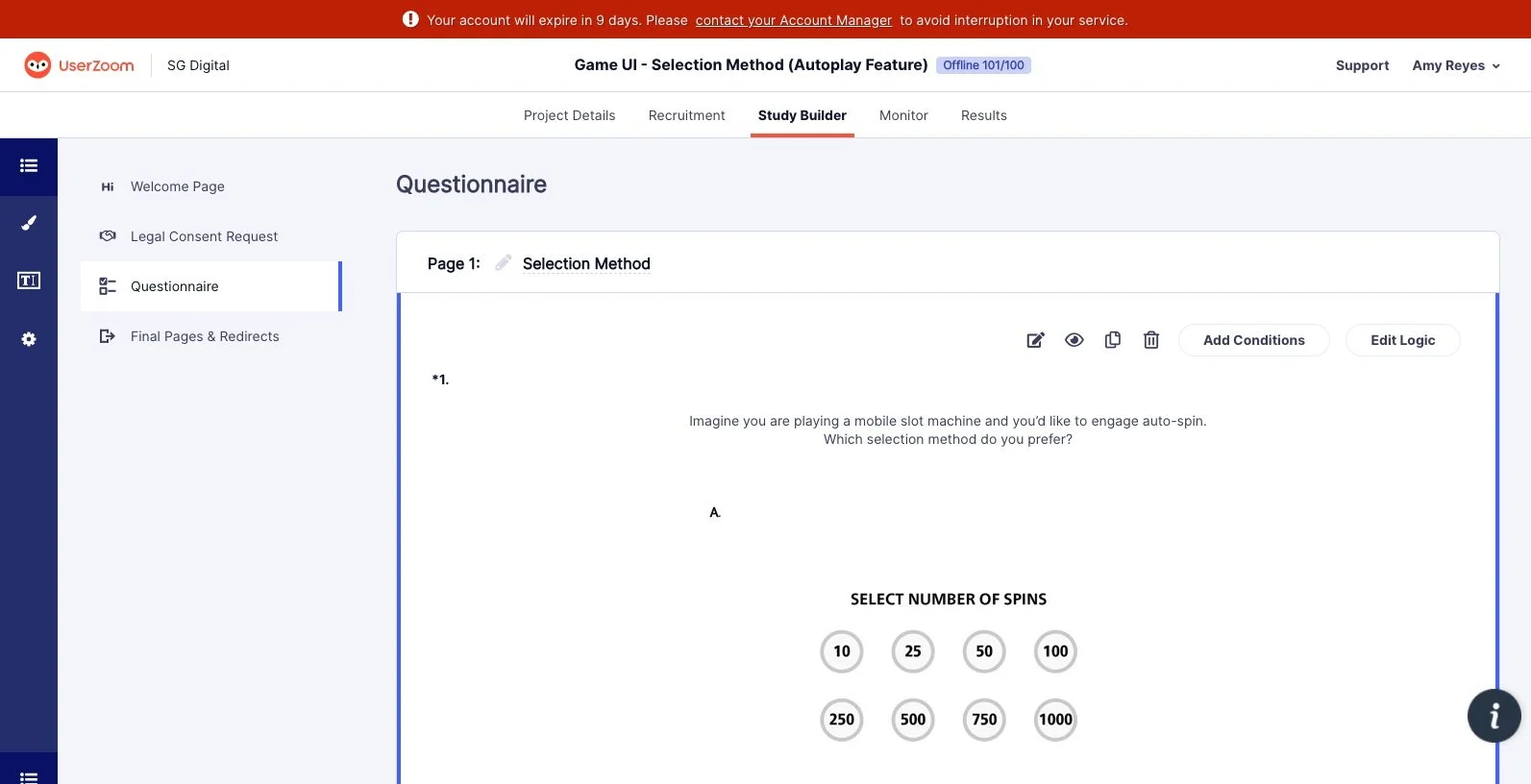The width and height of the screenshot is (1531, 784).
Task: Open the settings gear in sidebar
Action: point(29,339)
